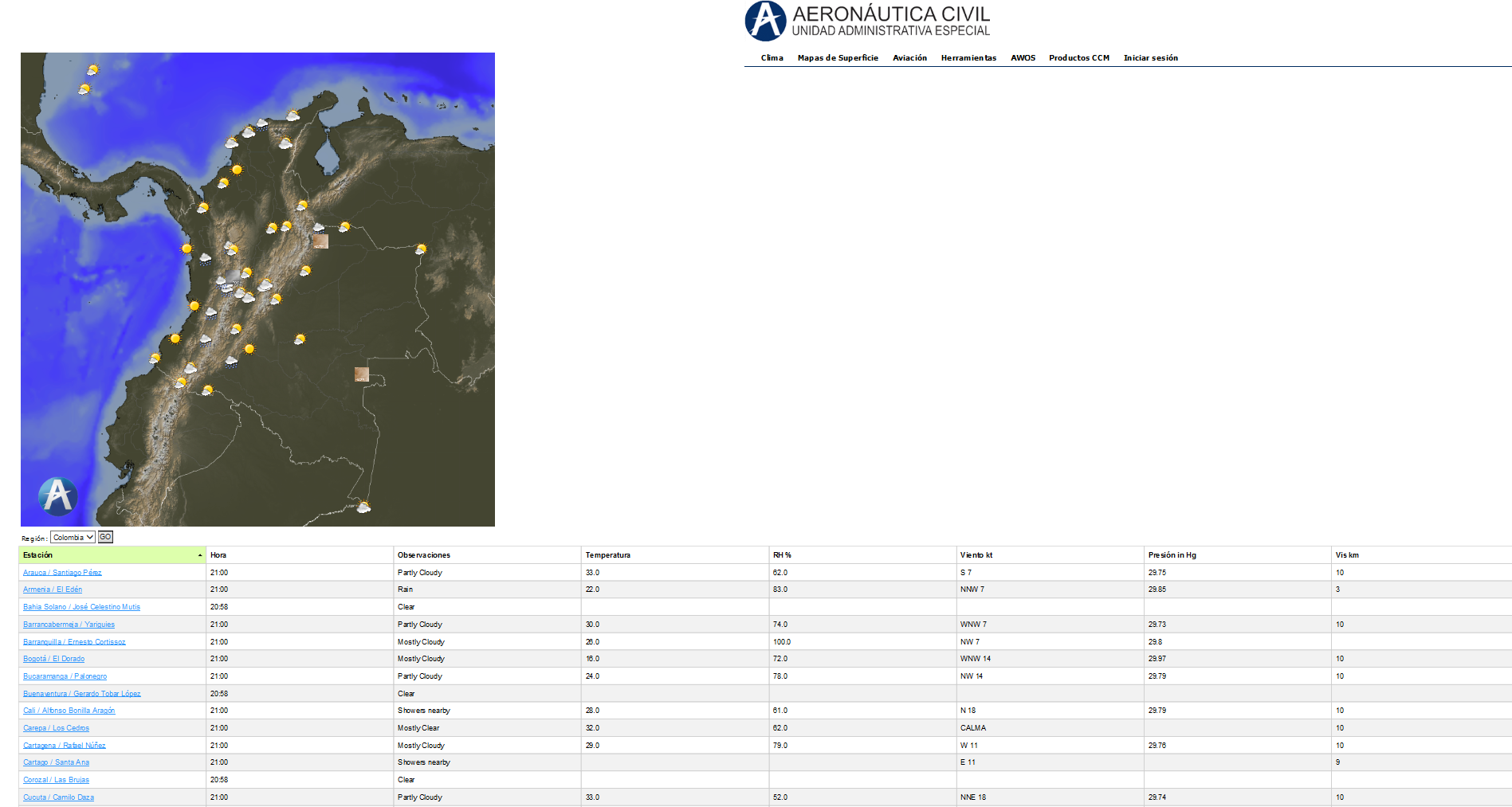Sort table by the RH % column header
The width and height of the screenshot is (1512, 807).
coord(862,555)
